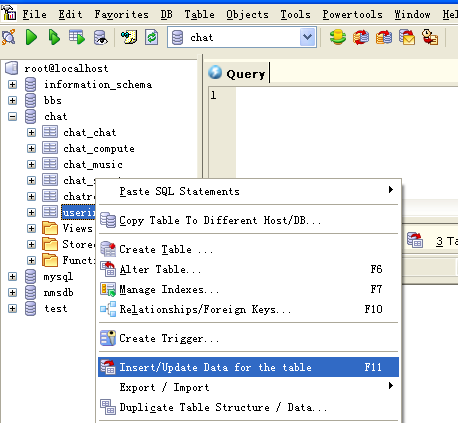Select Create Table context menu entry
This screenshot has width=458, height=424.
click(248, 249)
